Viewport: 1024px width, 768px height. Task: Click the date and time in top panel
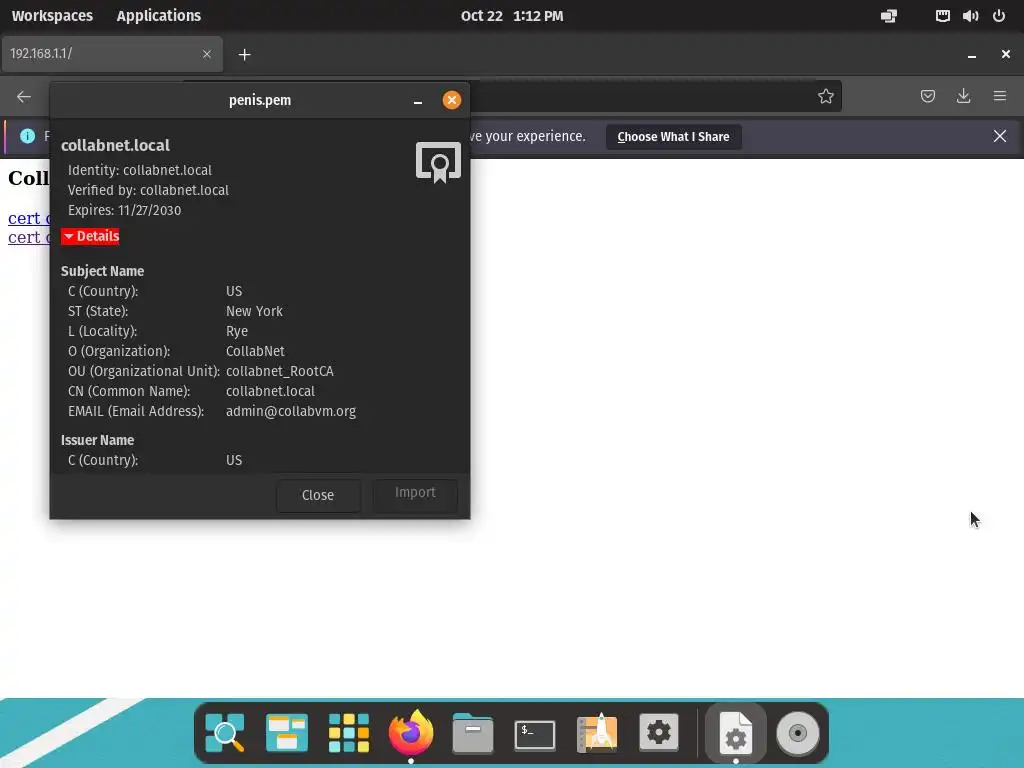tap(512, 16)
